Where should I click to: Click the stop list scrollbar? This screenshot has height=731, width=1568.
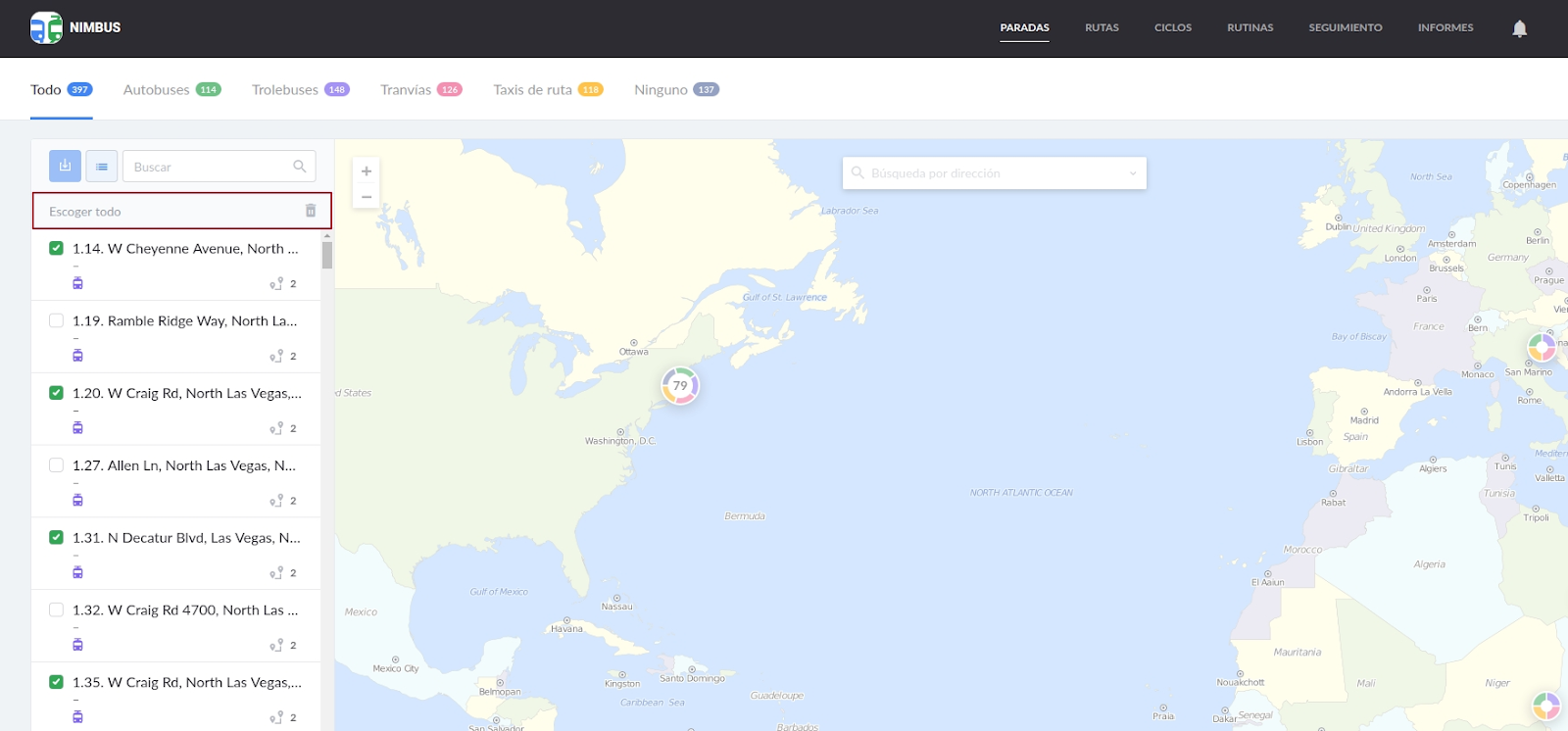(327, 255)
